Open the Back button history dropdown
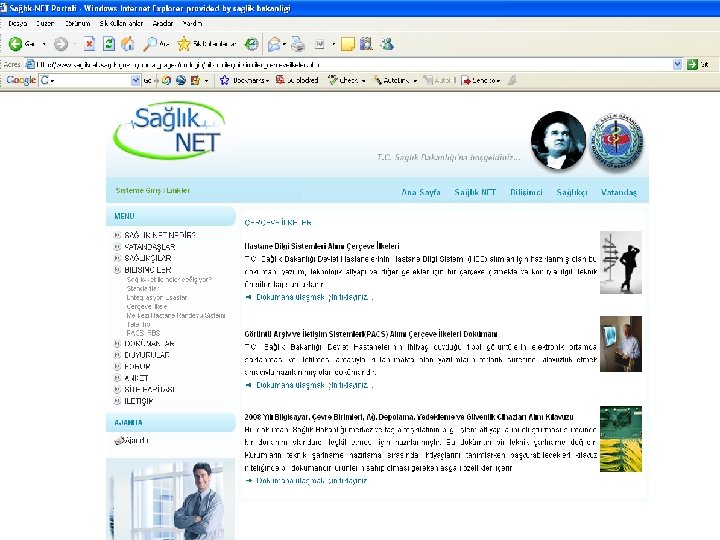 (44, 44)
